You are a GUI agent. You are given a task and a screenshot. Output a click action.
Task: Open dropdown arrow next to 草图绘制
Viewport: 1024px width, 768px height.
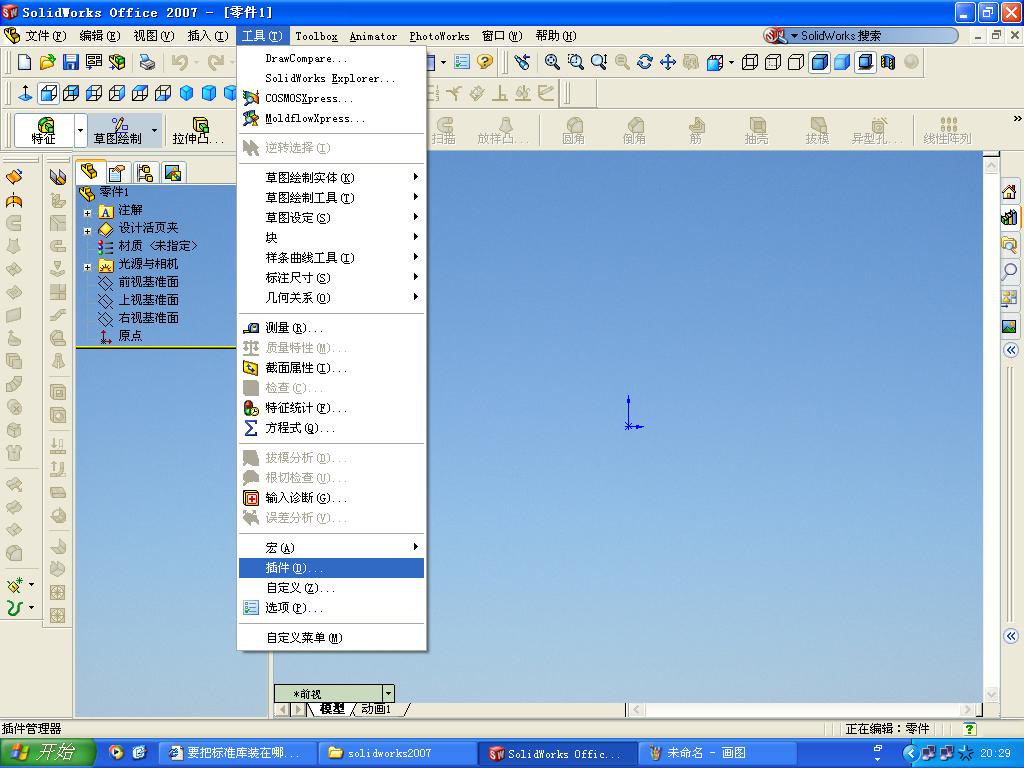(x=155, y=131)
